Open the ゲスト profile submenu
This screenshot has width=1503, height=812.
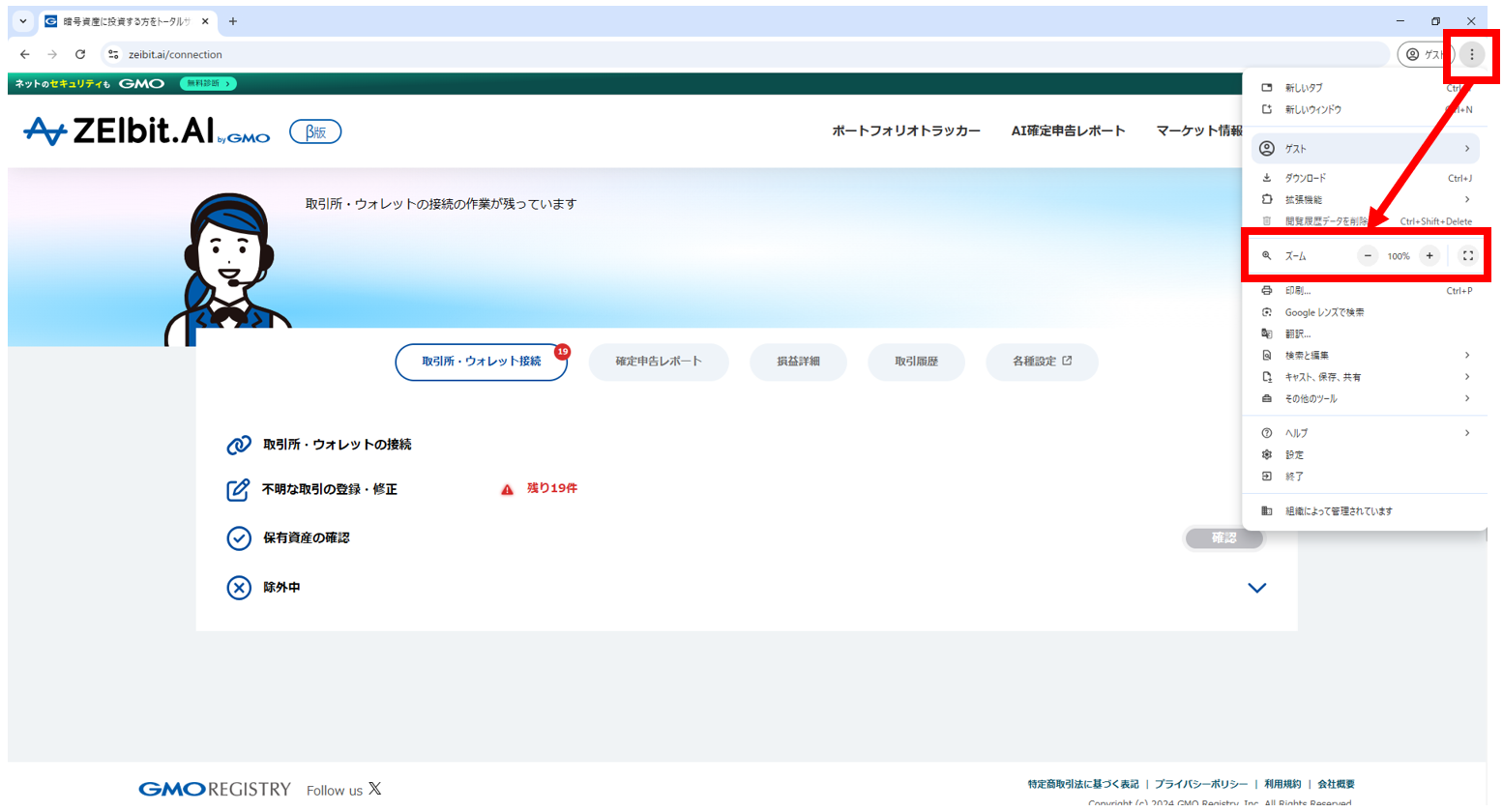click(x=1365, y=149)
